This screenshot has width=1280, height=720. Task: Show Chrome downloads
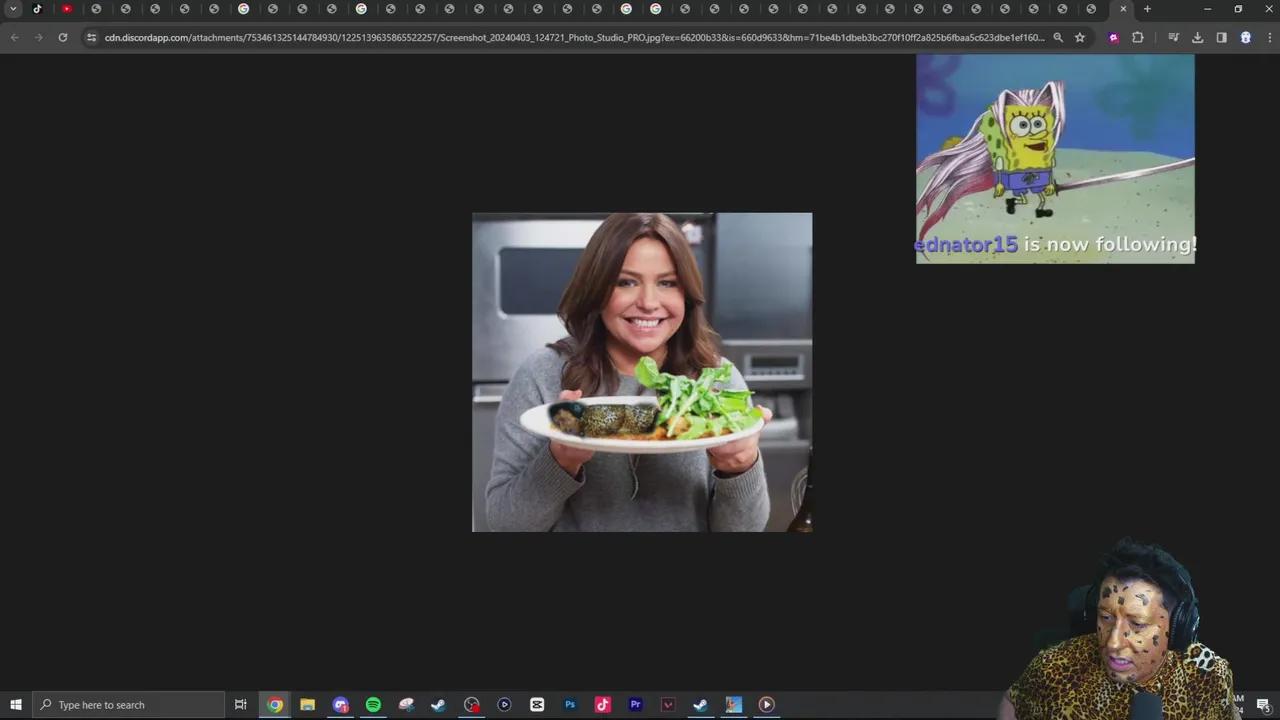[1197, 37]
